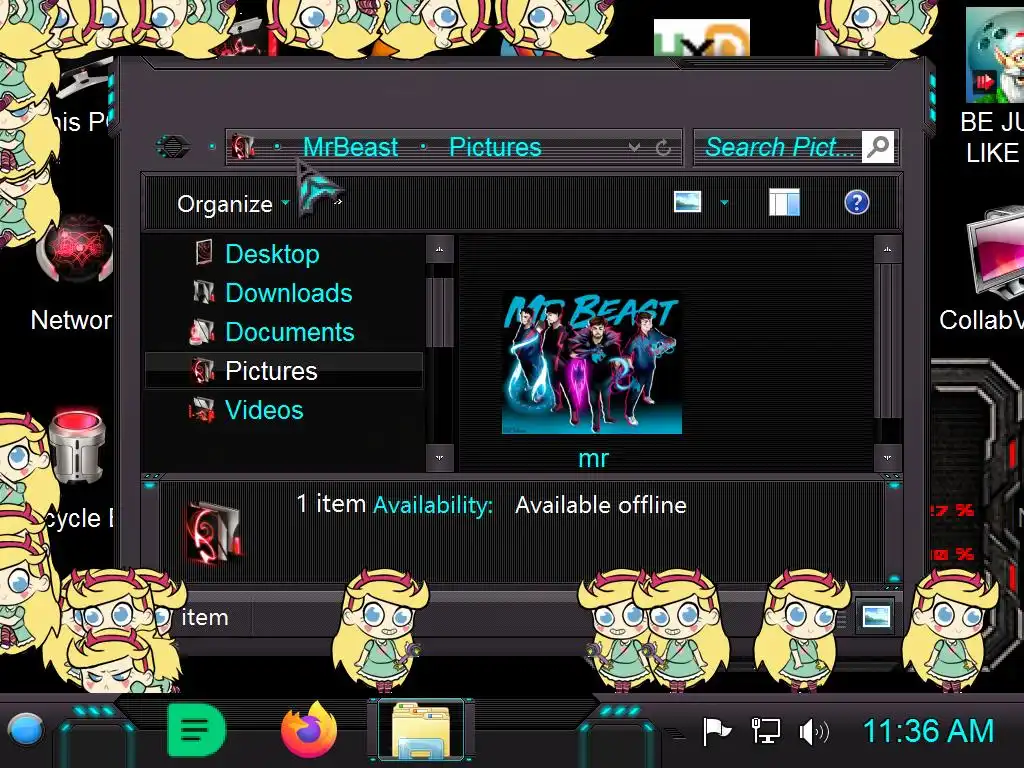Click the magnifier search button
This screenshot has height=768, width=1024.
click(878, 147)
